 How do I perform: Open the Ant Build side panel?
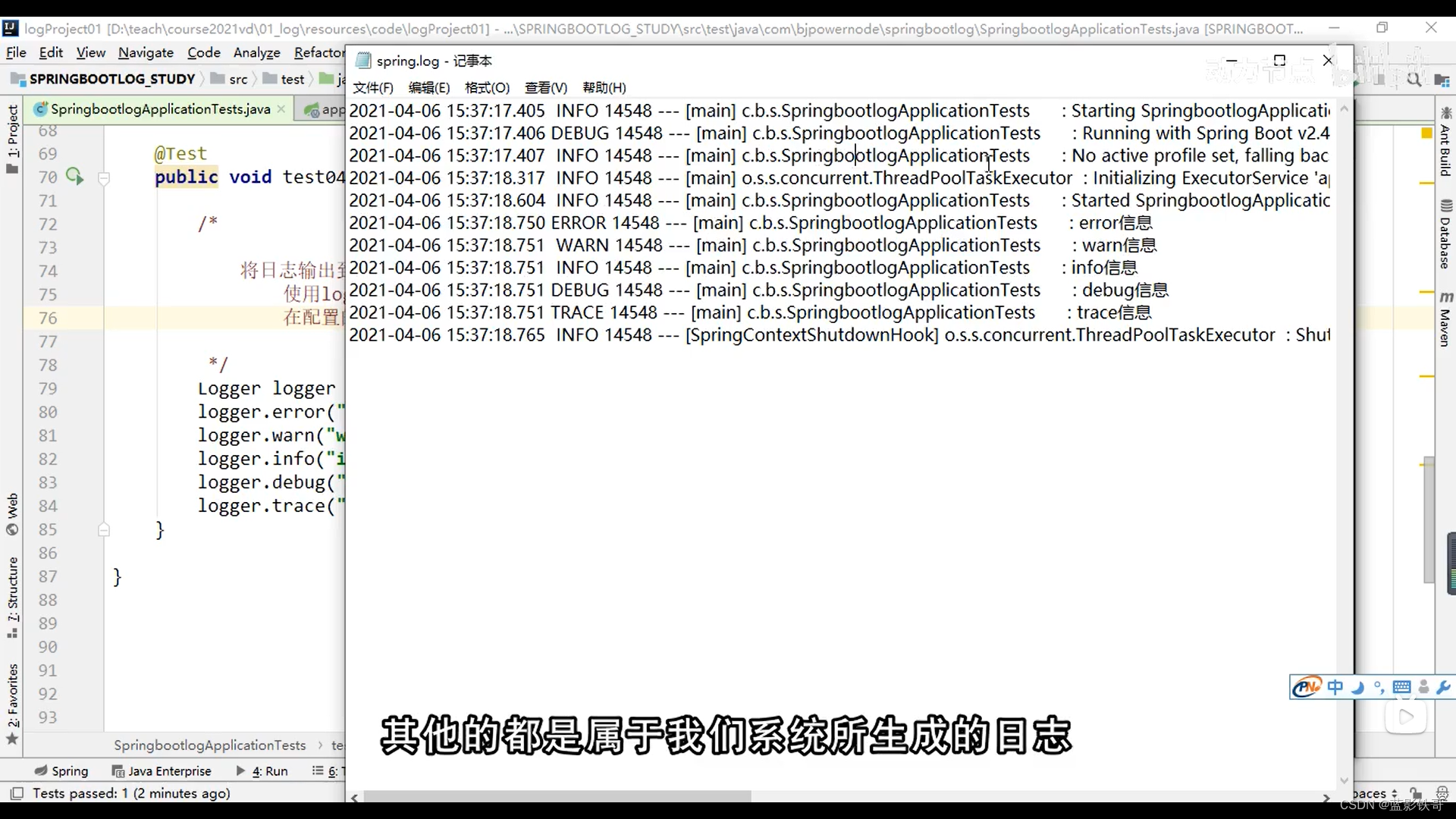[x=1445, y=141]
